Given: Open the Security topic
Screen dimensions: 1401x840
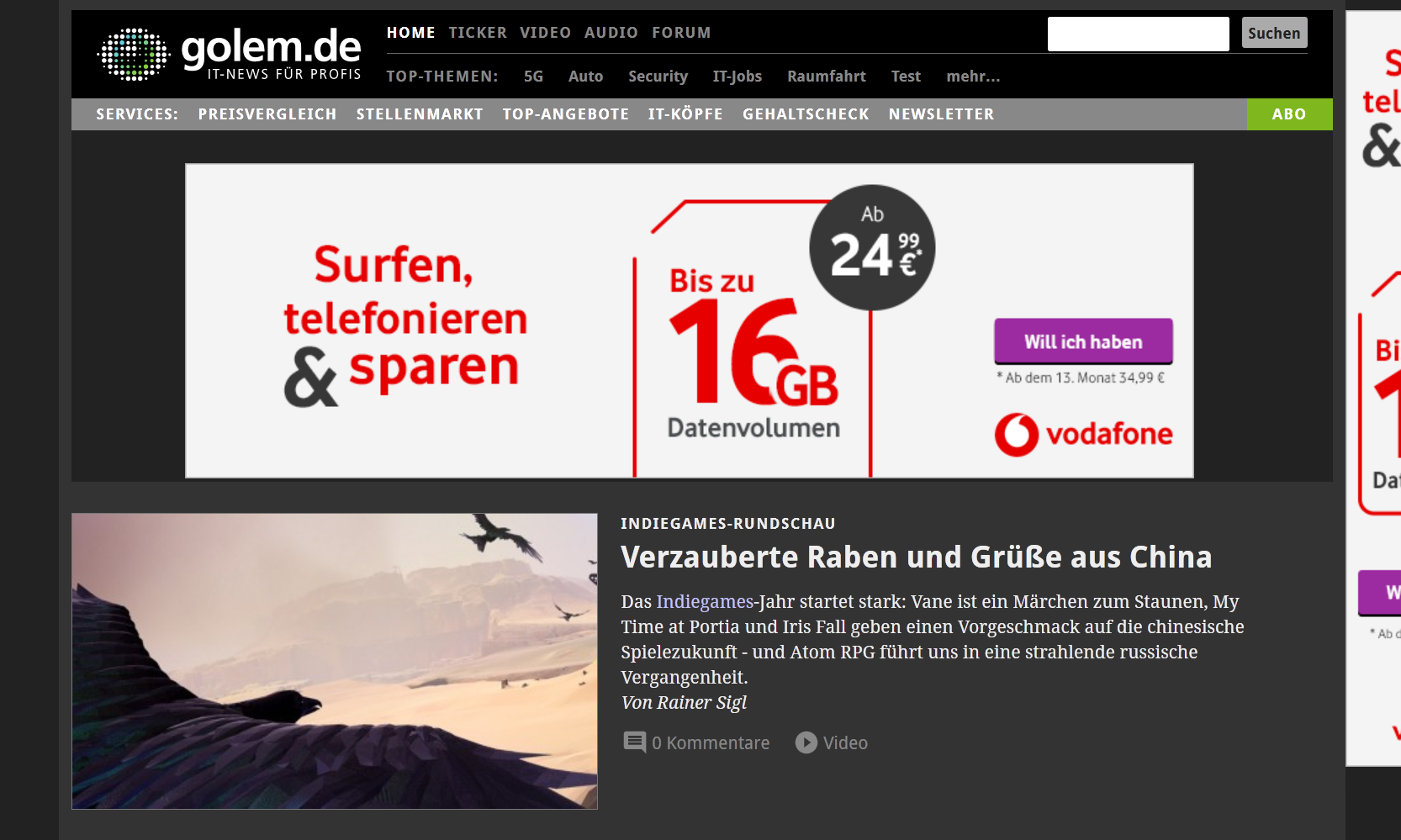Looking at the screenshot, I should (x=658, y=77).
